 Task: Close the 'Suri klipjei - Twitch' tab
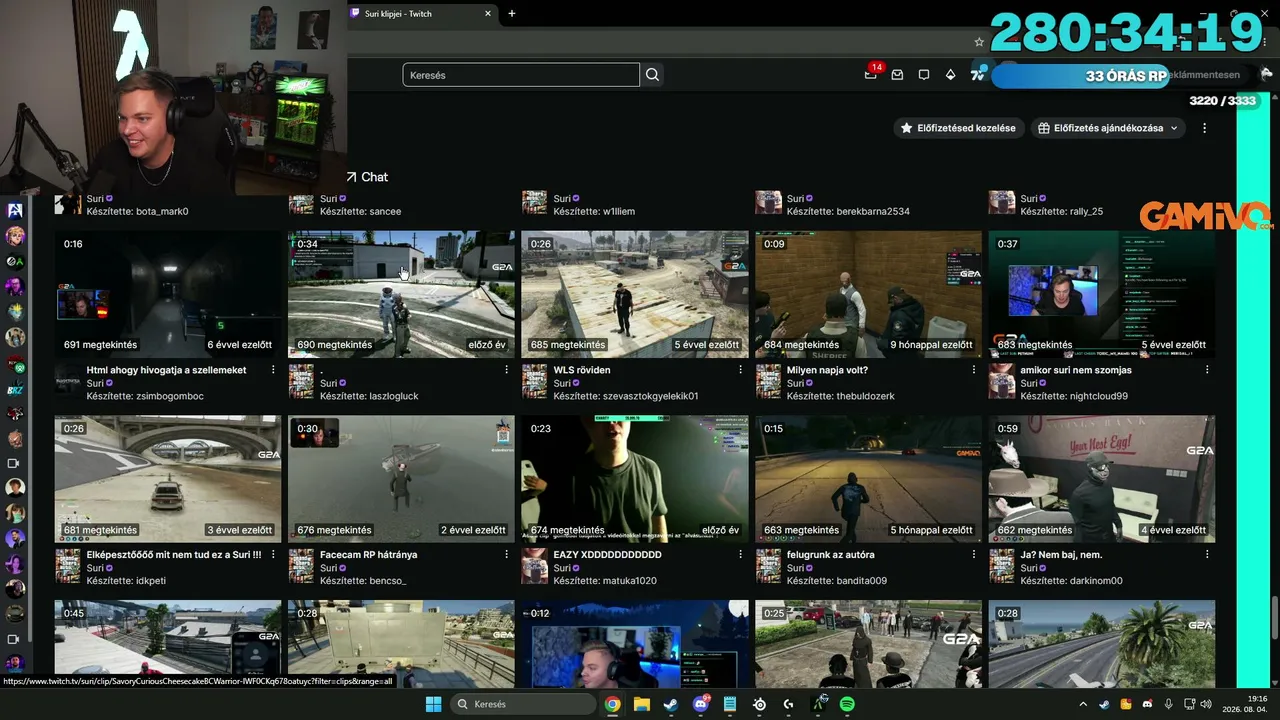click(488, 14)
